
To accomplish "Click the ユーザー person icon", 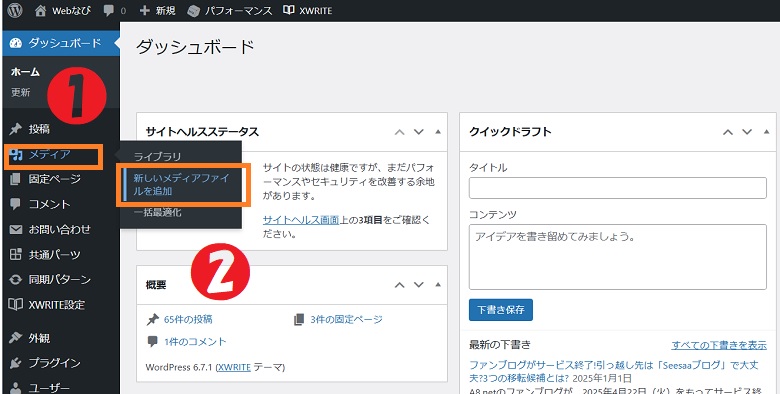I will [16, 388].
